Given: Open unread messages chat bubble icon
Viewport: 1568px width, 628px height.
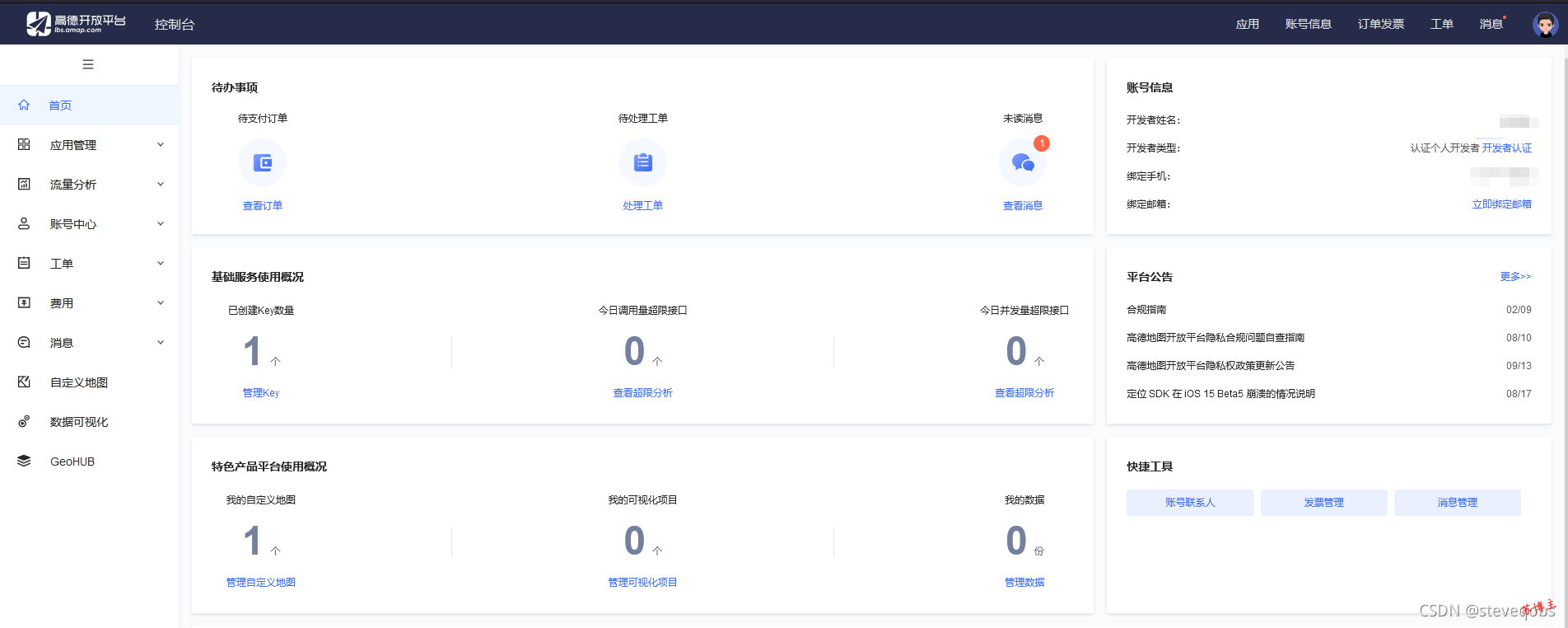Looking at the screenshot, I should [1023, 163].
